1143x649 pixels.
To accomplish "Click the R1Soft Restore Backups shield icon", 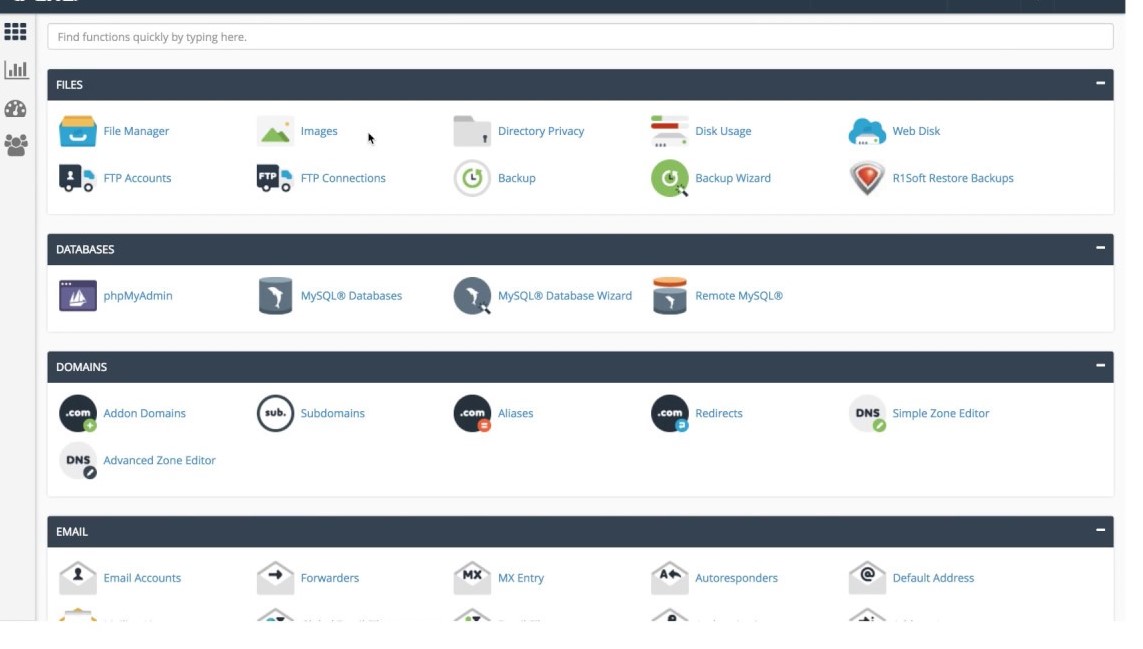I will tap(867, 178).
